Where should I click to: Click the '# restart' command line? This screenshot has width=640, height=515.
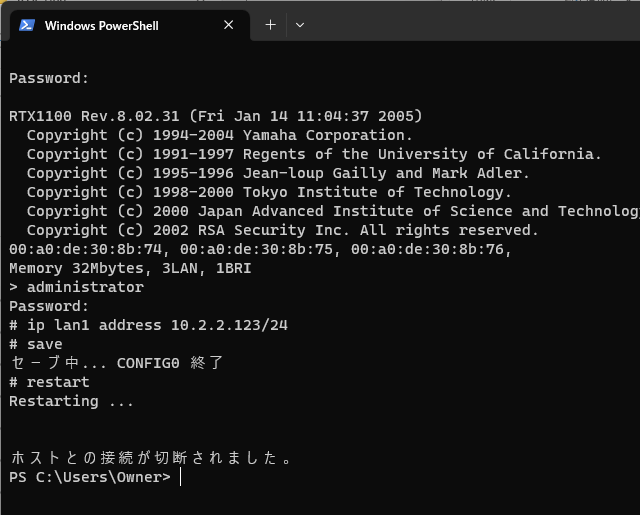pyautogui.click(x=49, y=382)
